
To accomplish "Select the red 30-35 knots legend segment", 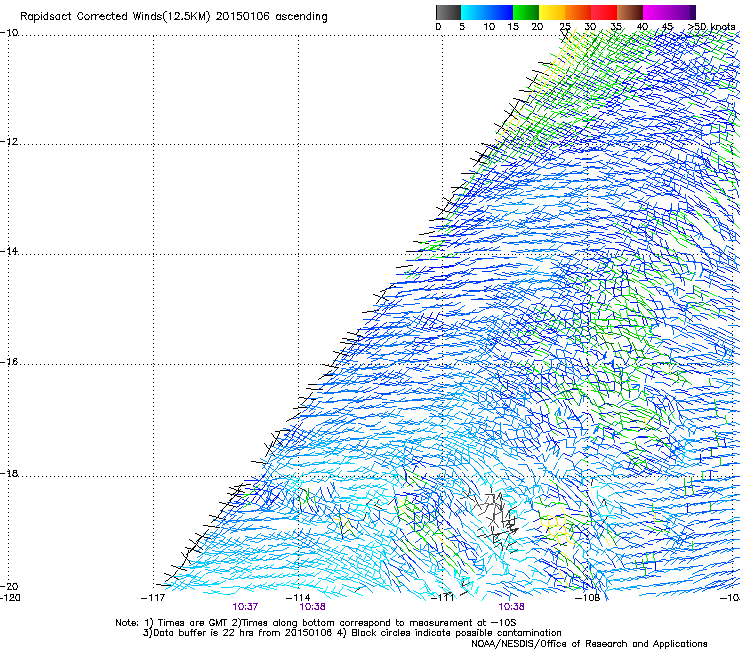I will 604,12.
